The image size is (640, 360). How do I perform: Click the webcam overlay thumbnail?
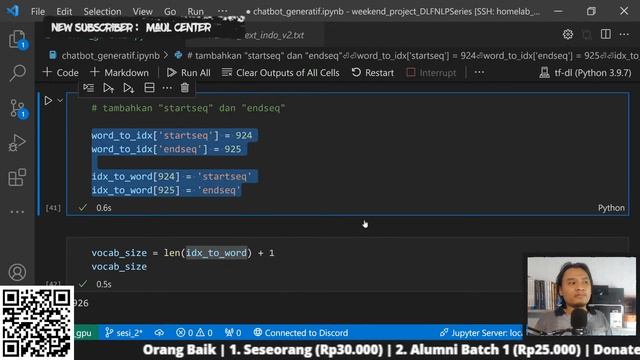(582, 296)
